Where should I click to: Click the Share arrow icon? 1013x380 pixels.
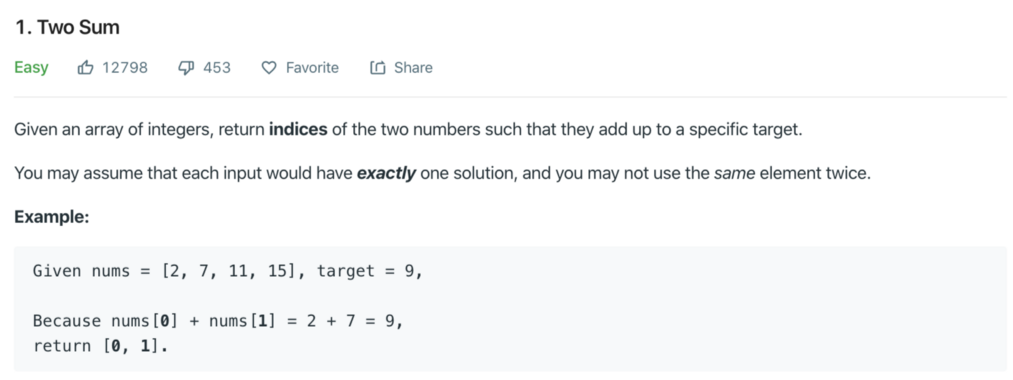coord(377,67)
